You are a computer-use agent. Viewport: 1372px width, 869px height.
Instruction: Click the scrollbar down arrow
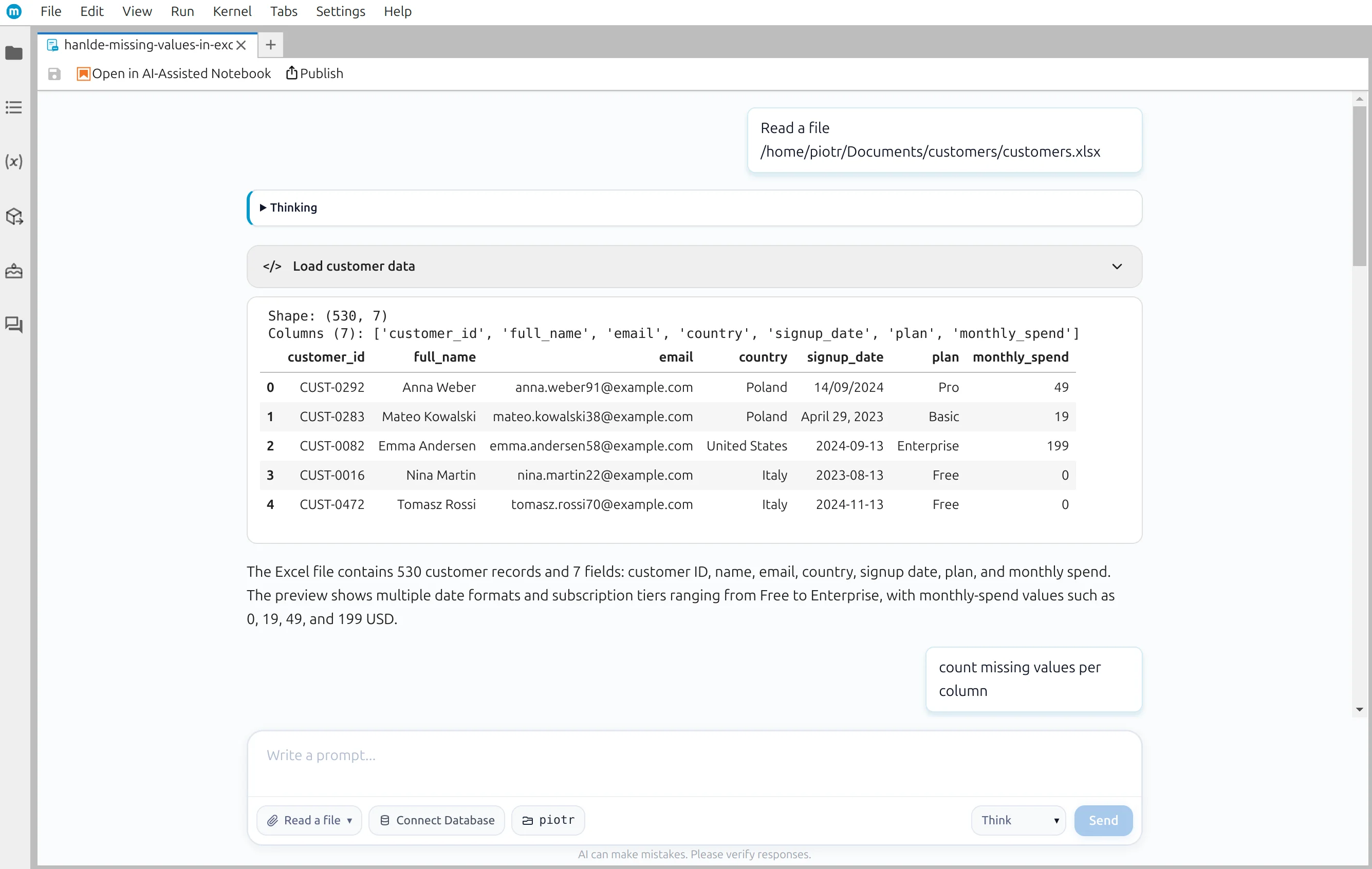1360,710
